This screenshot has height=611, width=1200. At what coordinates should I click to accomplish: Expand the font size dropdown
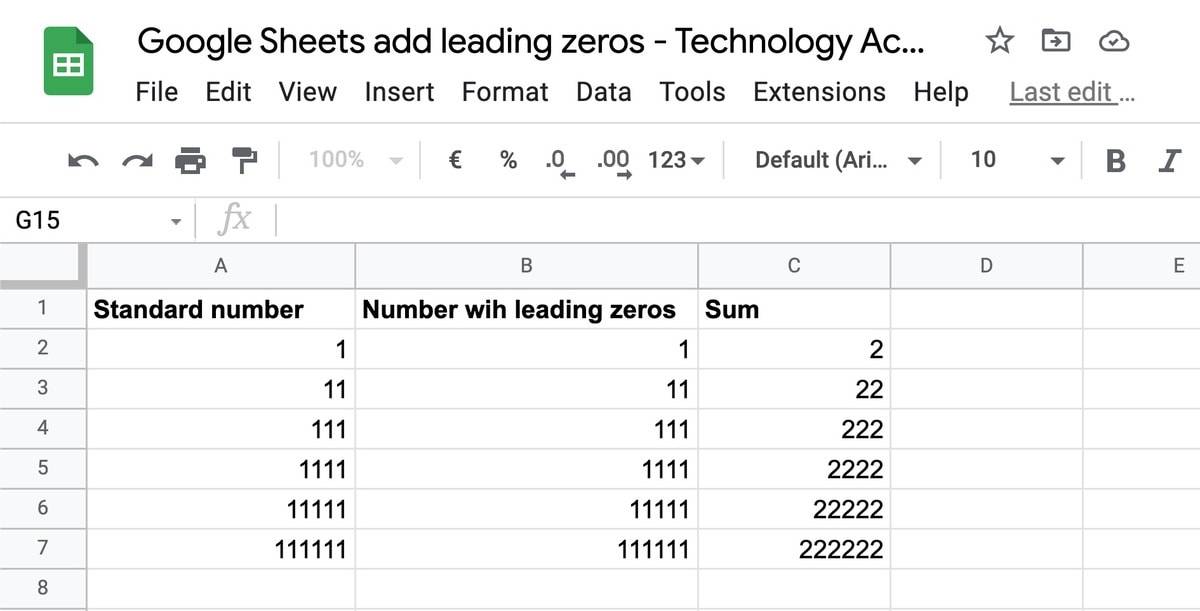point(1059,159)
